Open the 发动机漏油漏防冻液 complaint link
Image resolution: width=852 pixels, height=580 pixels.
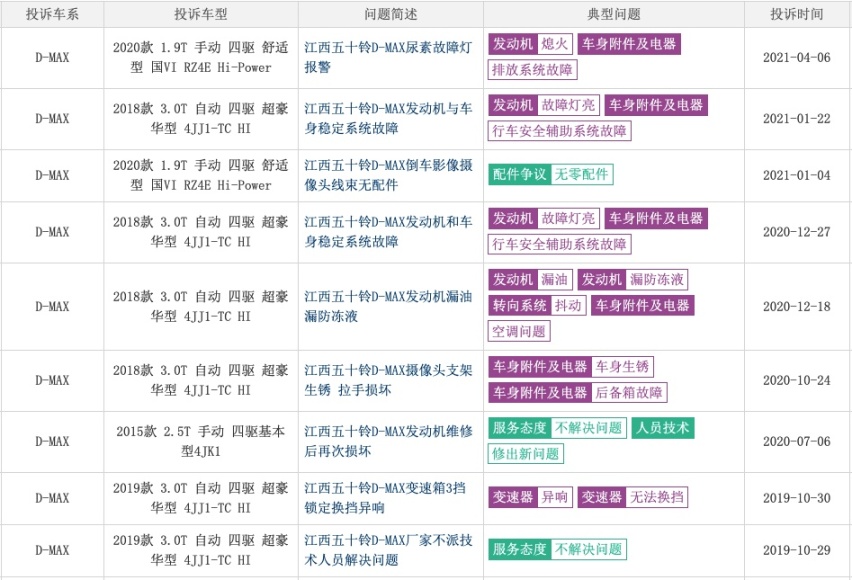pyautogui.click(x=388, y=306)
